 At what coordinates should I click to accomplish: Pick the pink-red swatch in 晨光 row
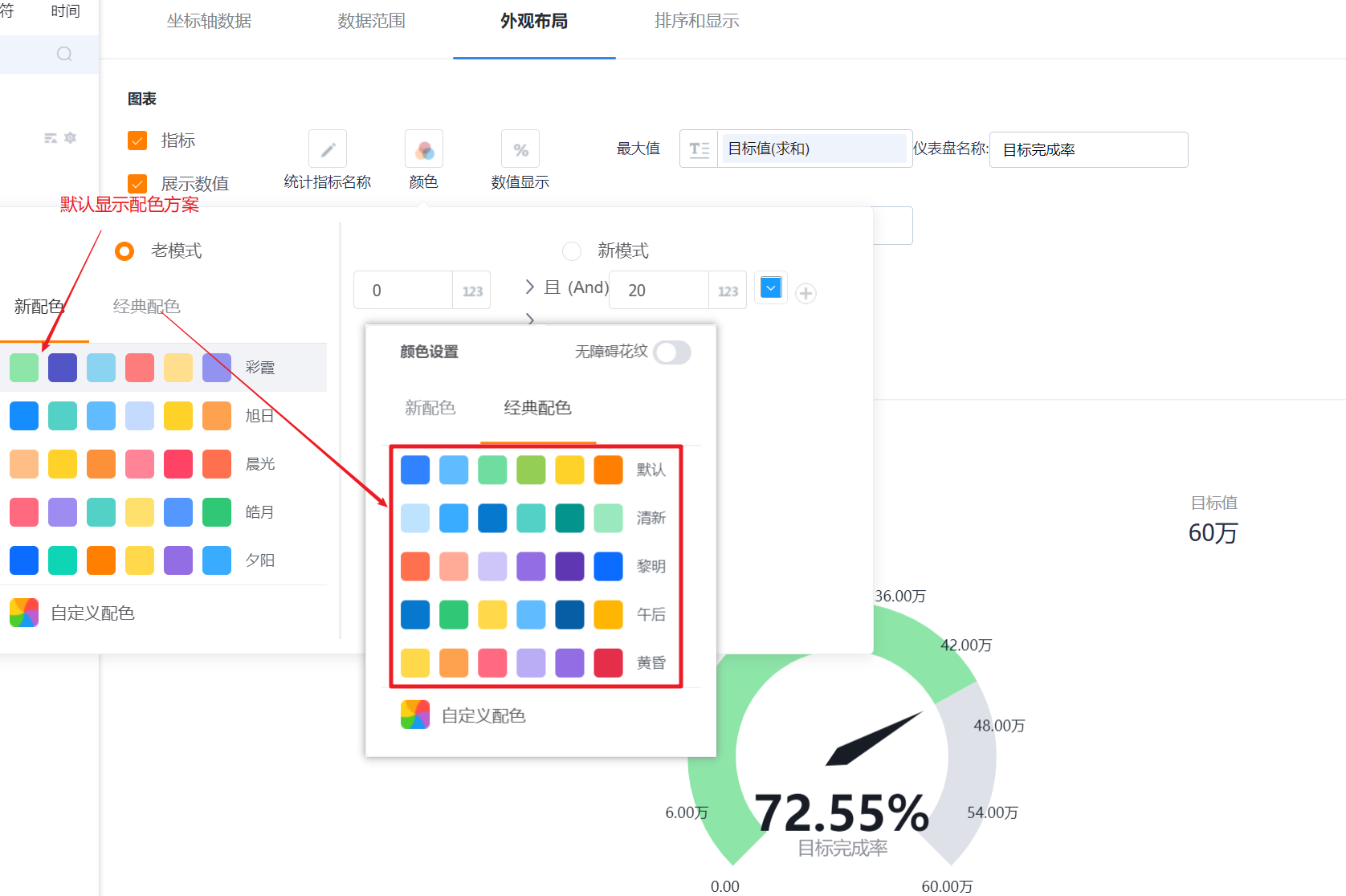[178, 464]
